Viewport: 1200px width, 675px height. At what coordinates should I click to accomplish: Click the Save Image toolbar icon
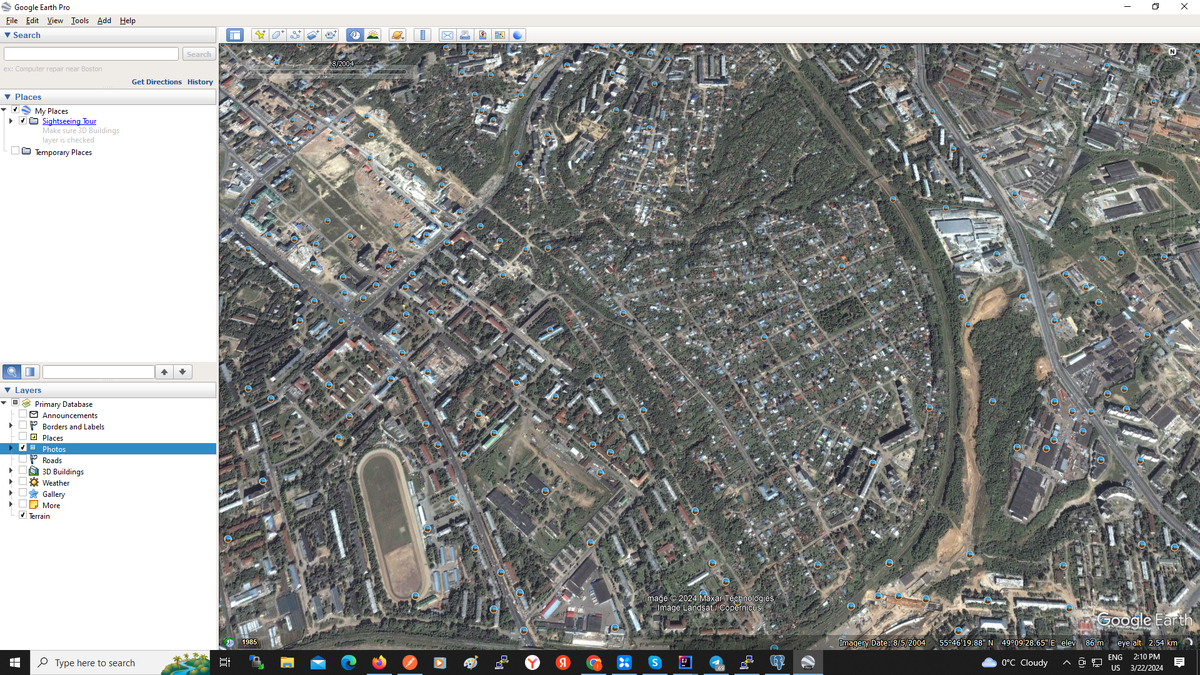pyautogui.click(x=482, y=35)
